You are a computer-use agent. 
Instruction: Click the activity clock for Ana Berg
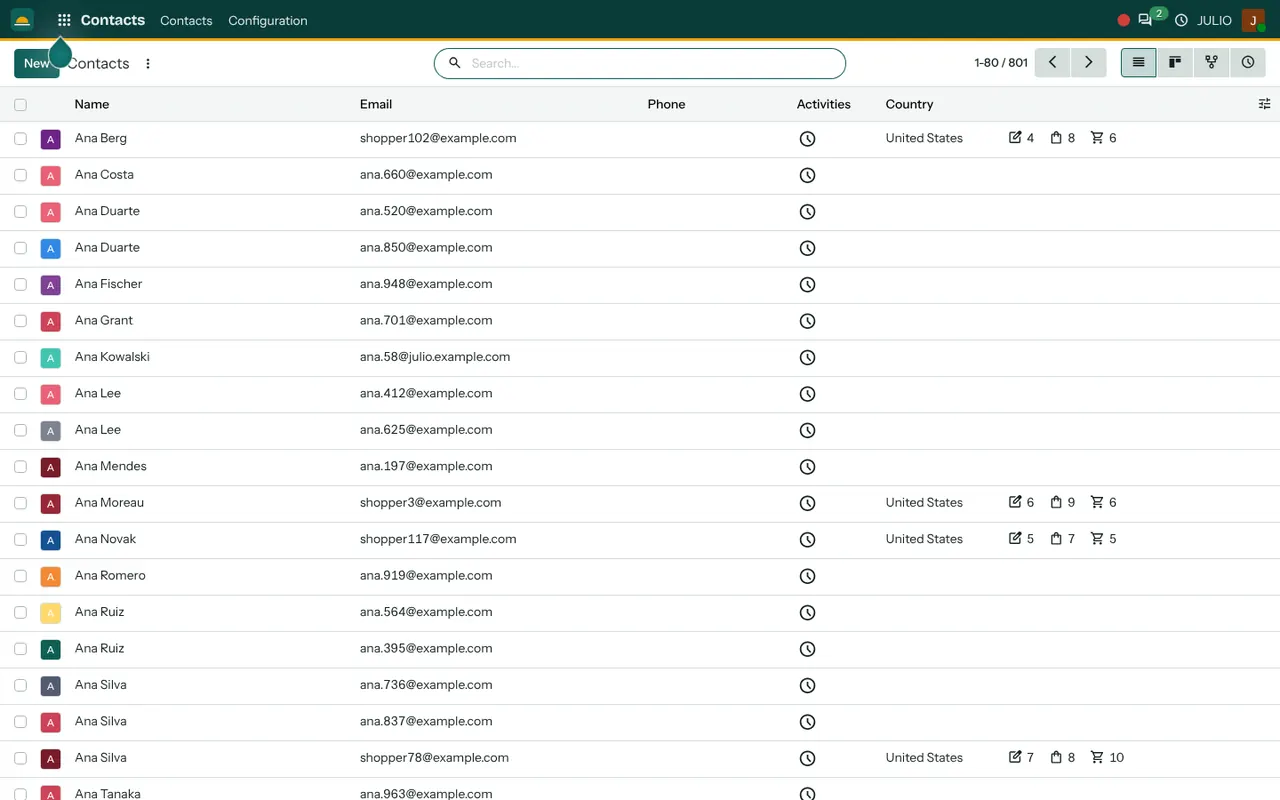(808, 139)
